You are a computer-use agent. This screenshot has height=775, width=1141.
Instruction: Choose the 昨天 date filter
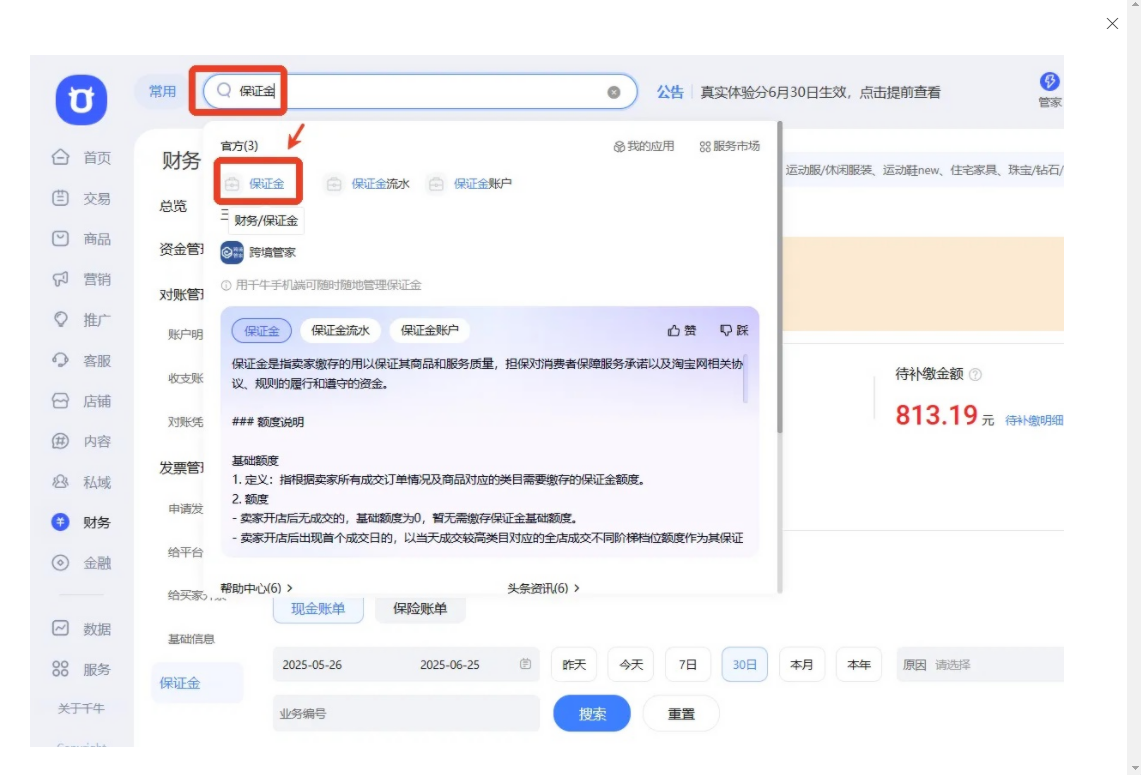click(574, 664)
